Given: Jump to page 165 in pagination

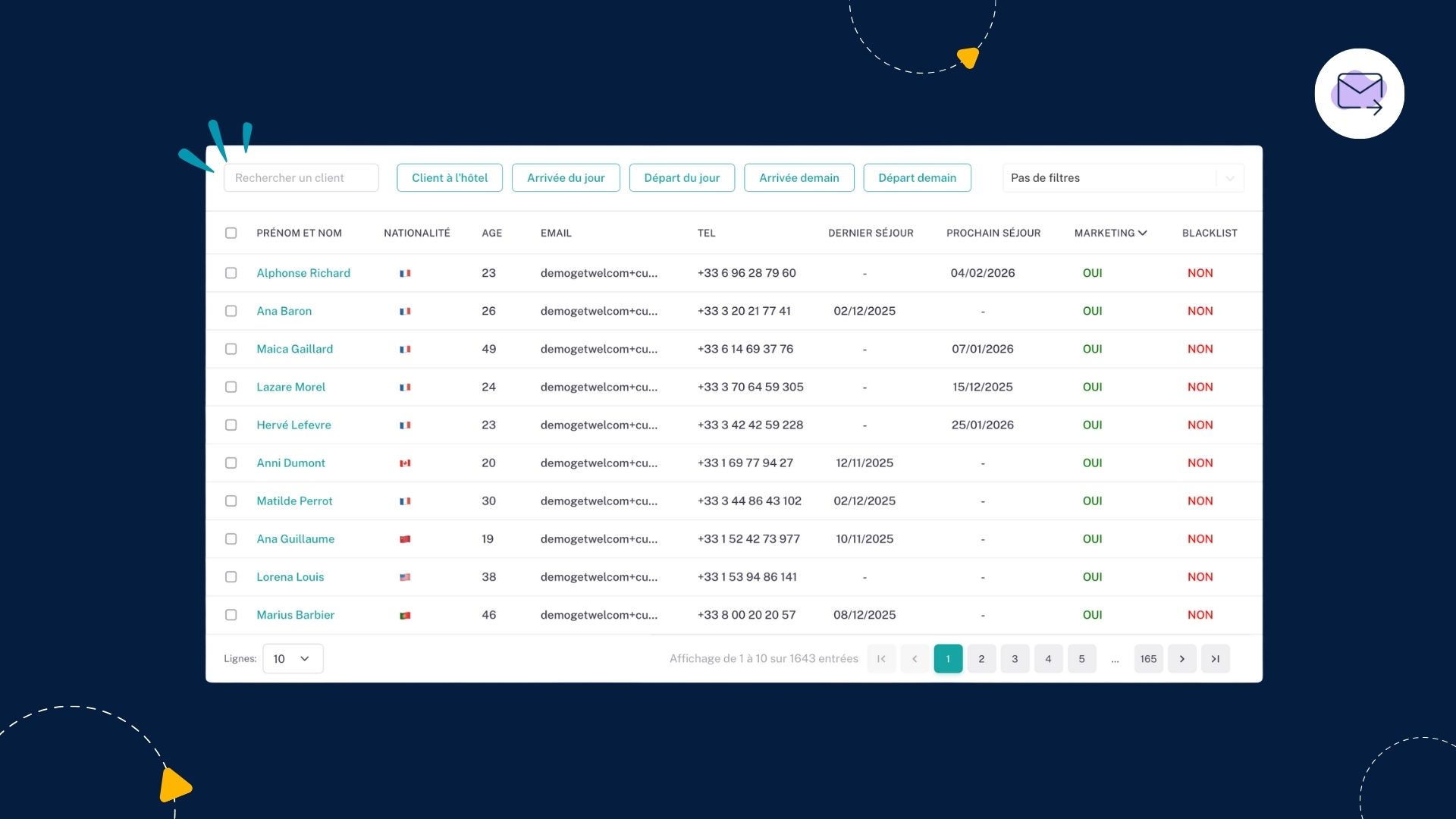Looking at the screenshot, I should tap(1148, 658).
